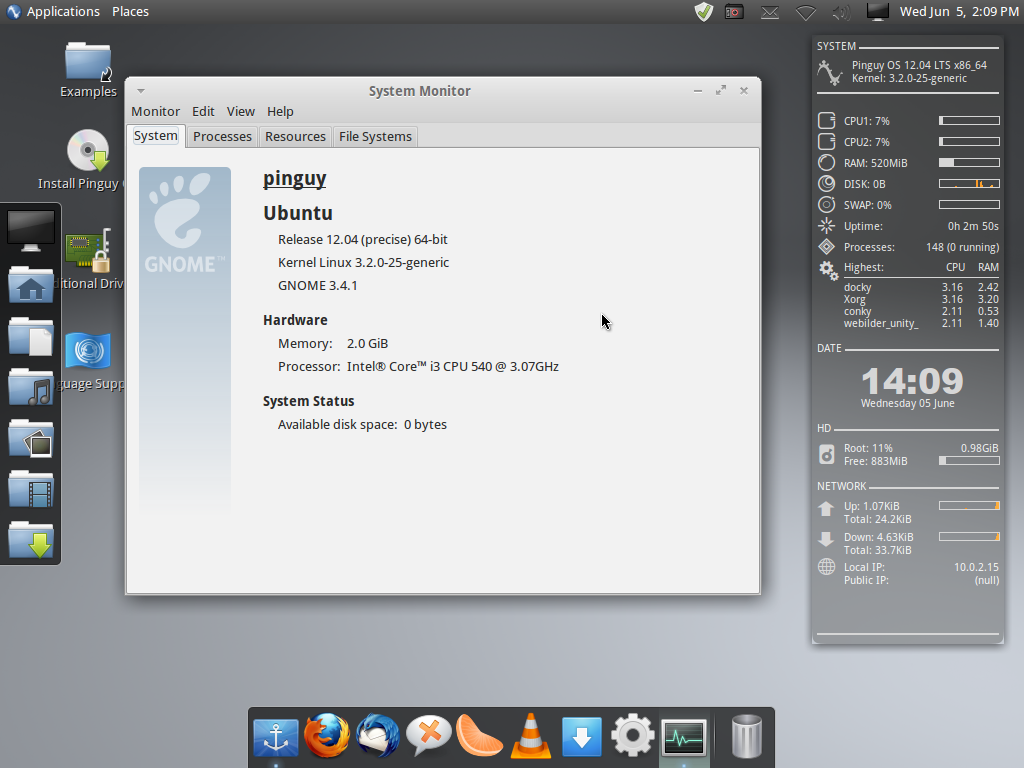Click Kernel Linux 3.2.0-25-generic text
1024x768 pixels.
click(363, 263)
